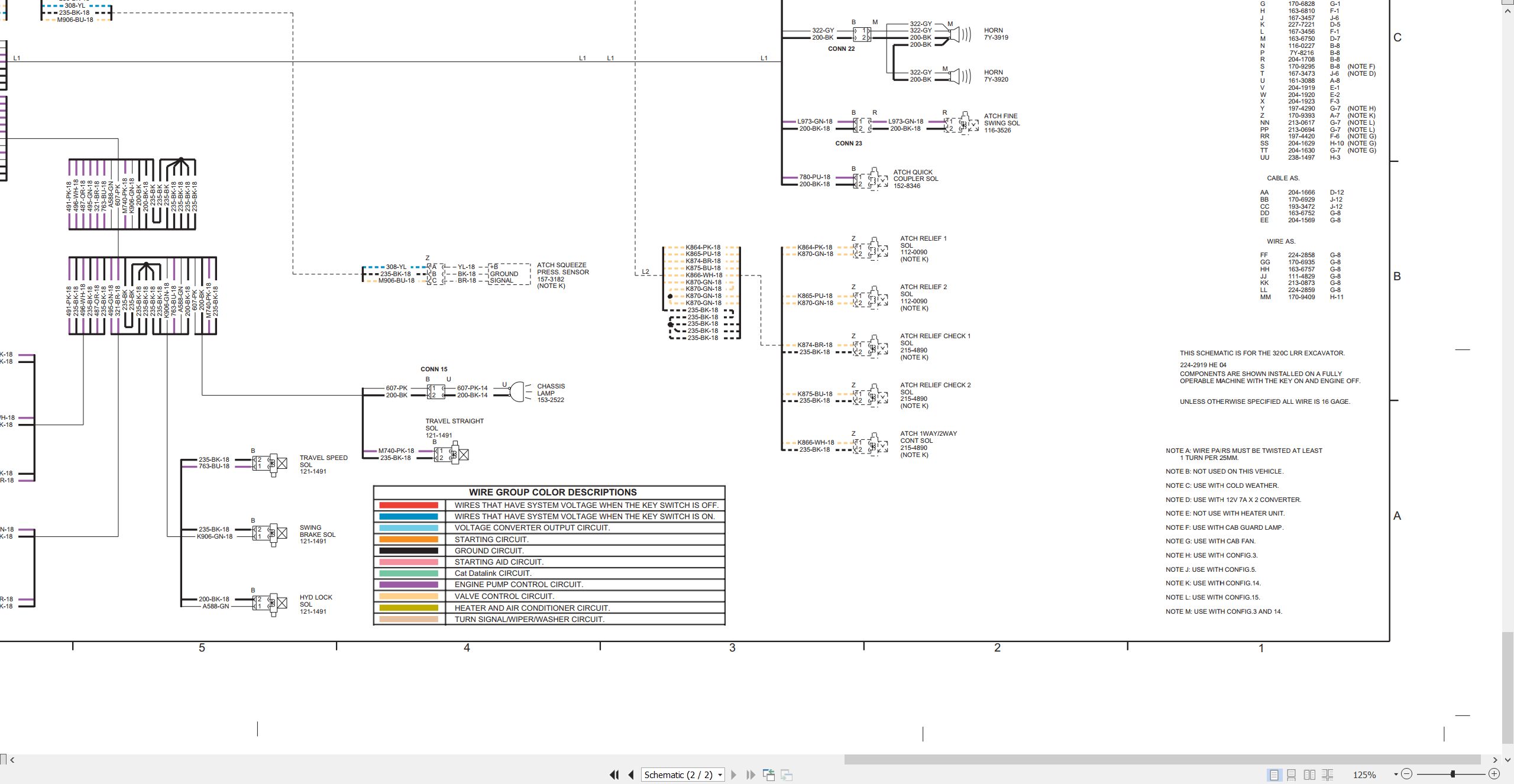
Task: Click the red key-switch-off color swatch
Action: tap(409, 505)
